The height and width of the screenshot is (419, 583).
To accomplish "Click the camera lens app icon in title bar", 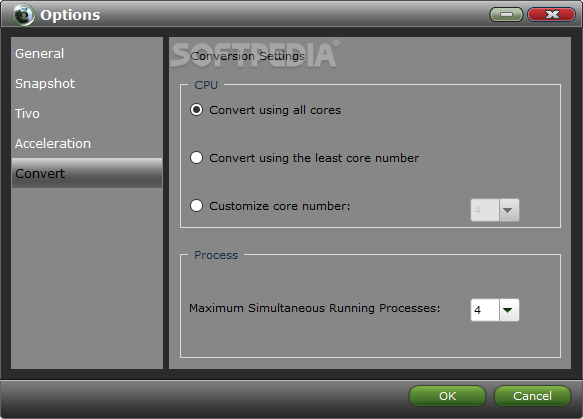I will tap(23, 15).
